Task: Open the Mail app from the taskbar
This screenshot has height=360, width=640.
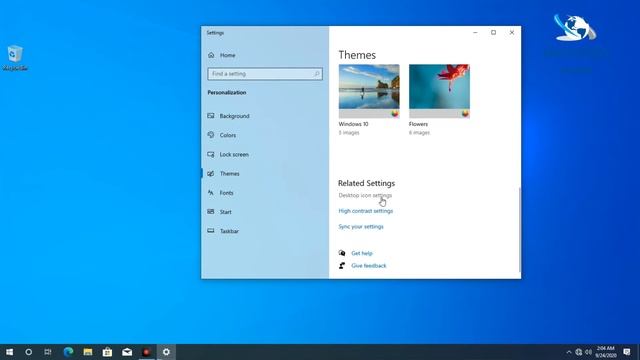Action: 127,352
